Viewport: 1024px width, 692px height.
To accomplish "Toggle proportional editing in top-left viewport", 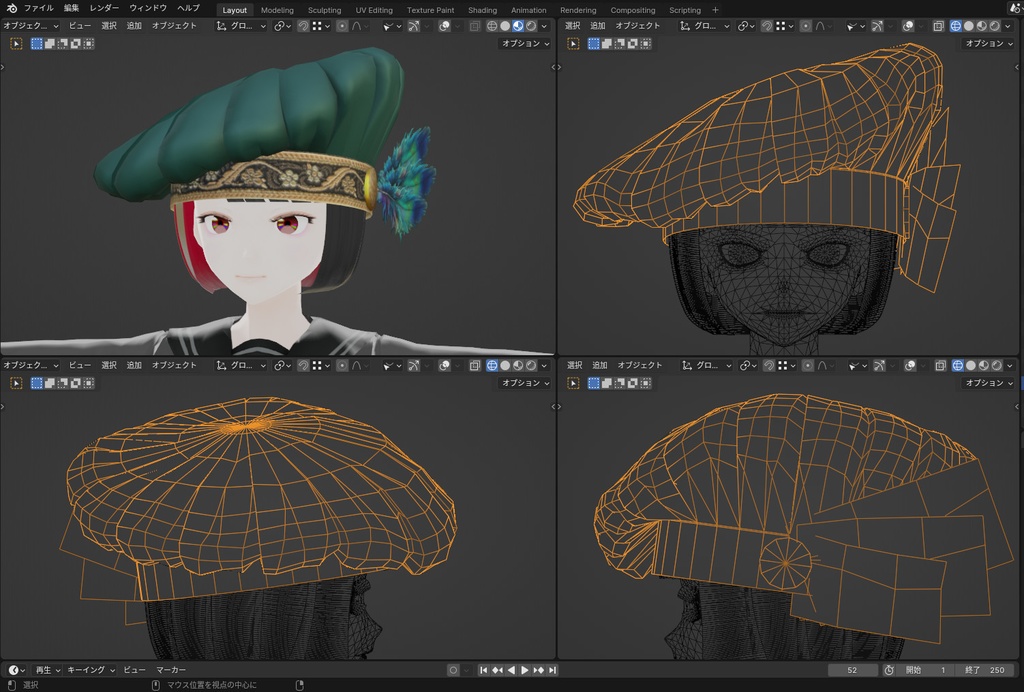I will coord(342,26).
